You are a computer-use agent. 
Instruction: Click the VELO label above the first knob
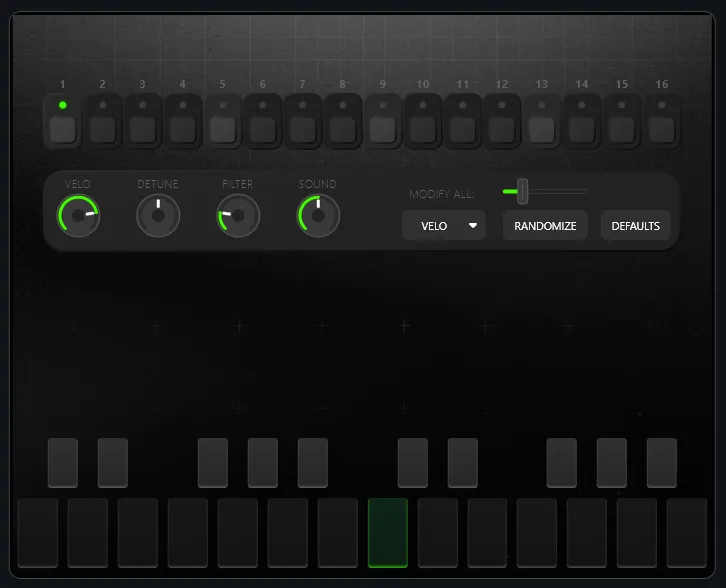pos(78,184)
